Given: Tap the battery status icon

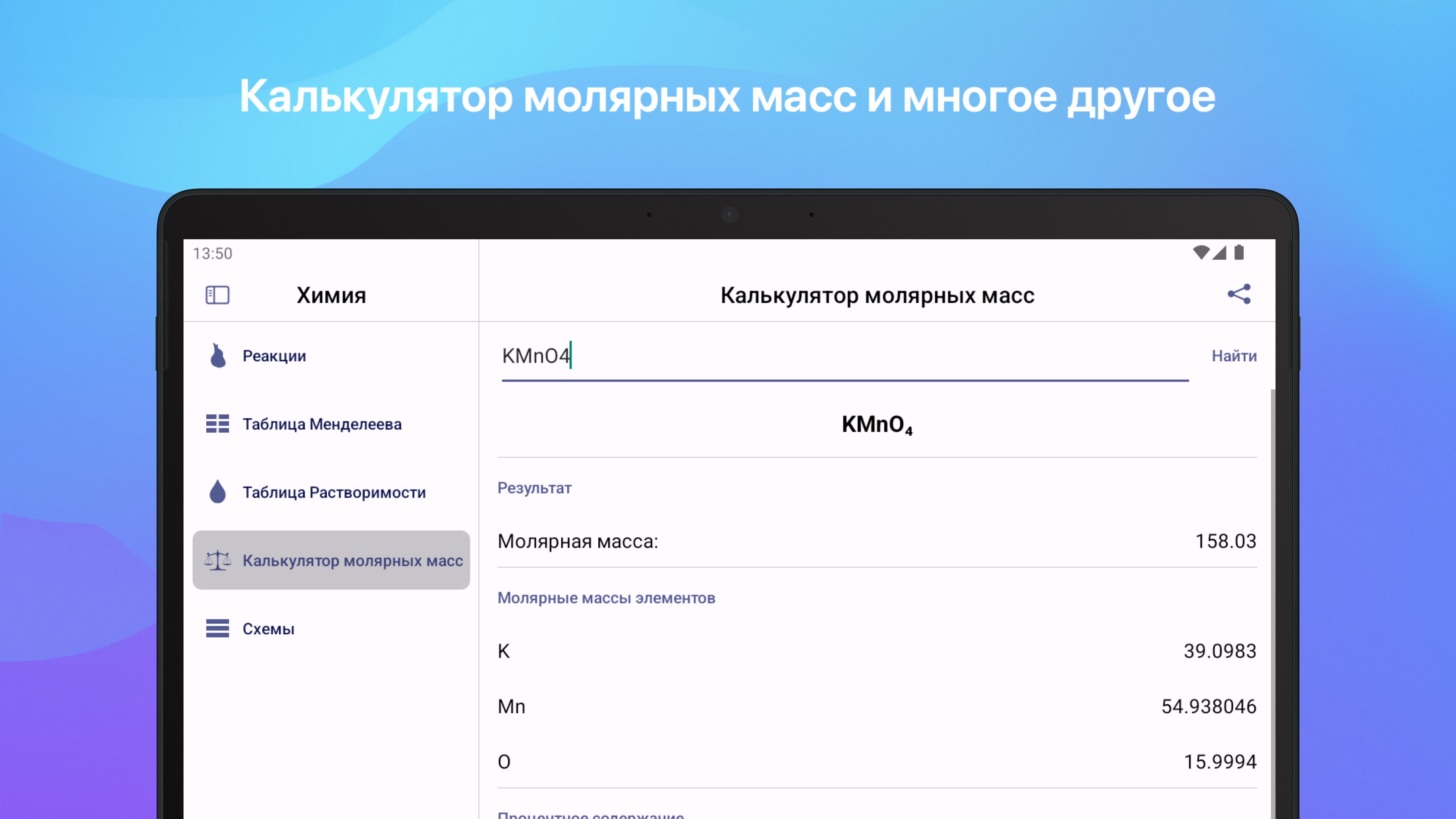Looking at the screenshot, I should [x=1239, y=253].
